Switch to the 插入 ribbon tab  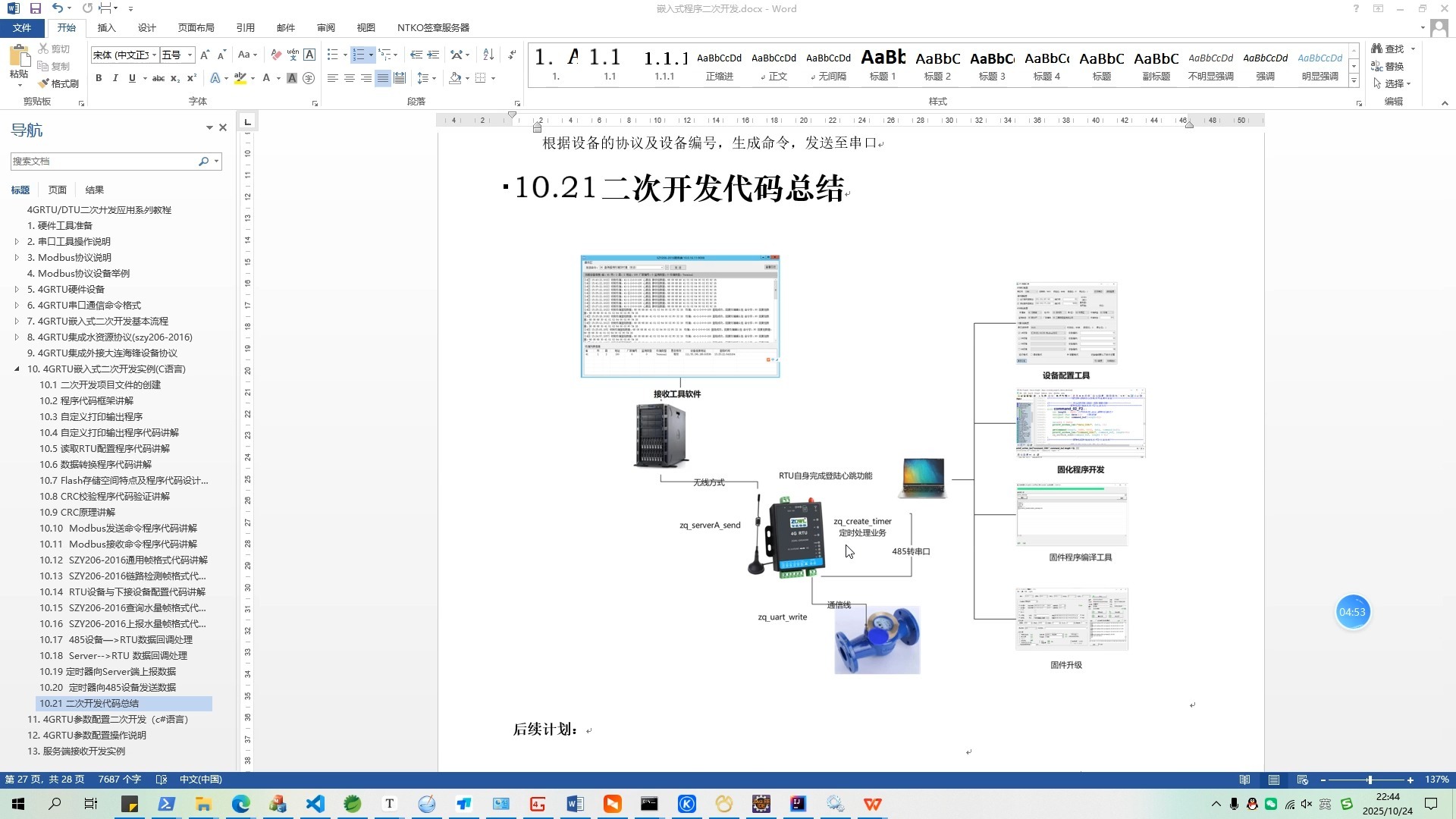click(106, 27)
